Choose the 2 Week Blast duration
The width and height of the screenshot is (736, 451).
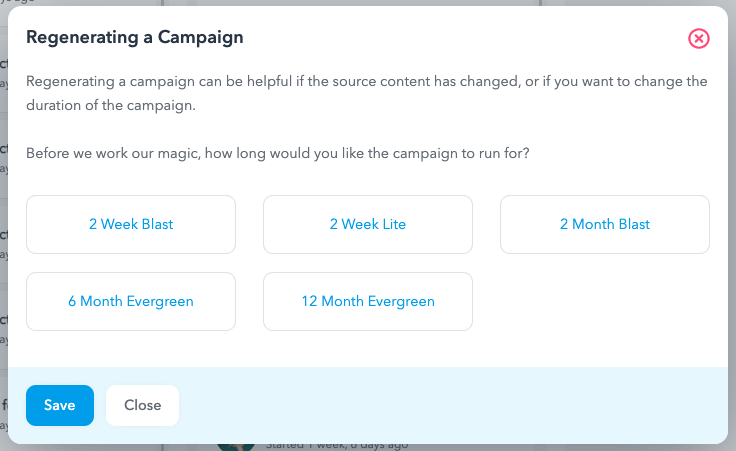click(x=131, y=224)
